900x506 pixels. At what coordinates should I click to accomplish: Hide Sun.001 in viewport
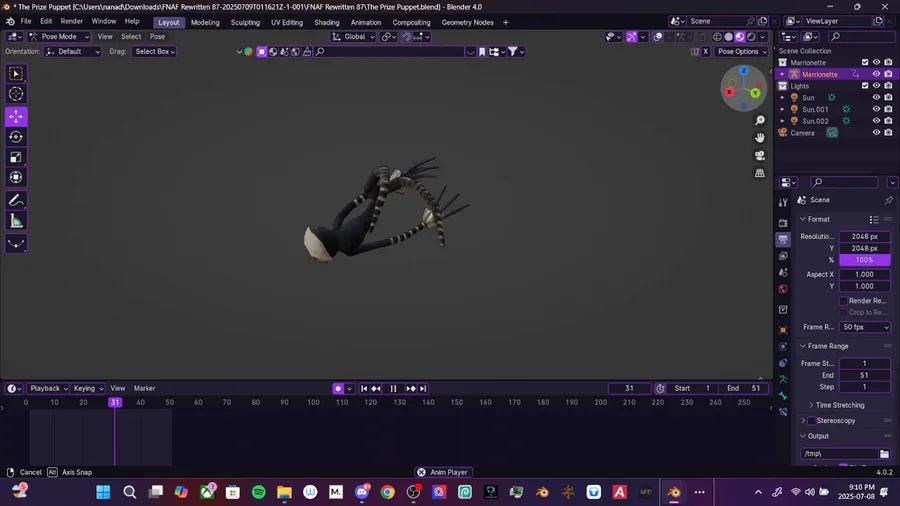click(x=876, y=109)
